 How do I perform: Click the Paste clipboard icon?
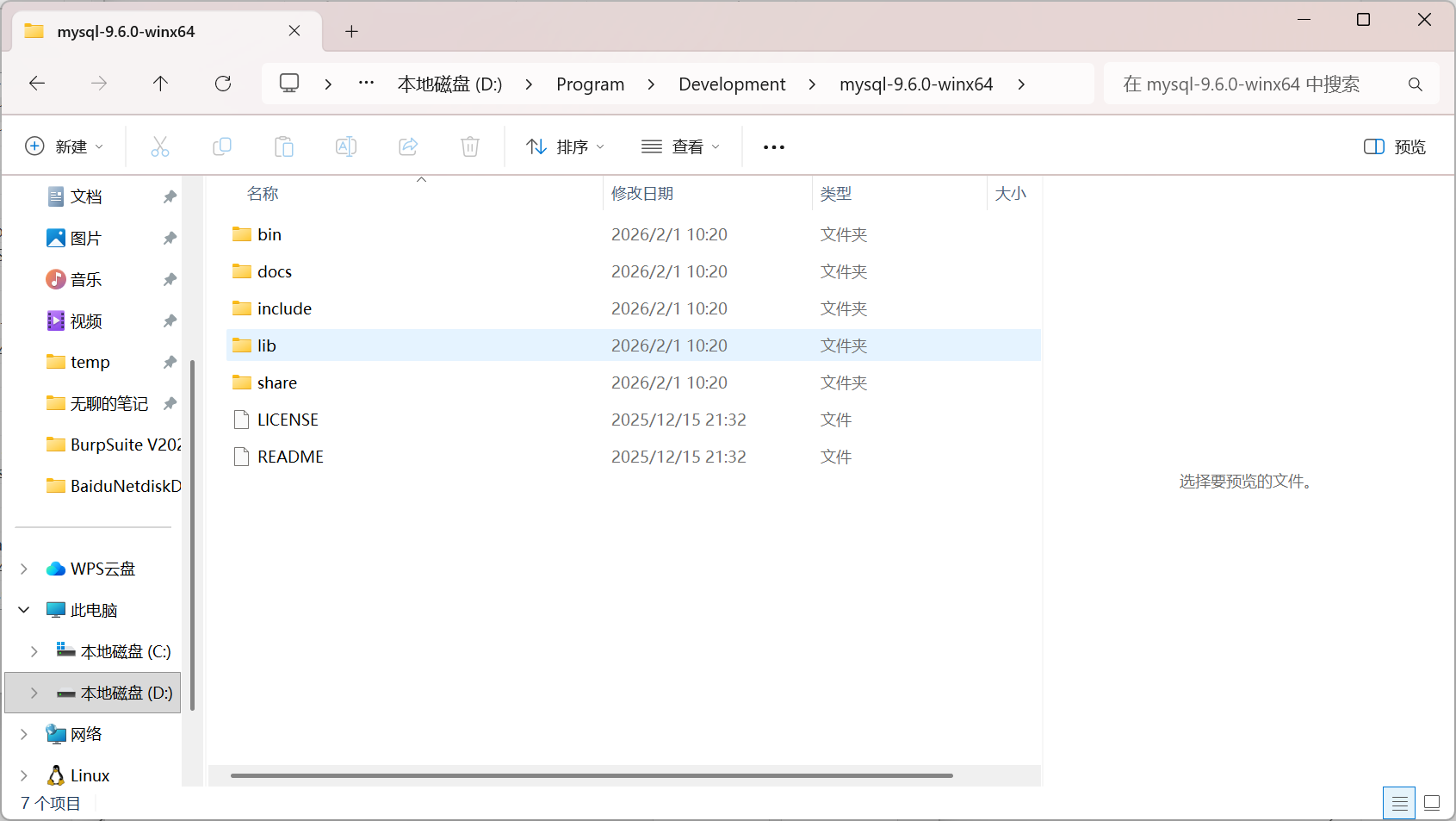click(284, 146)
